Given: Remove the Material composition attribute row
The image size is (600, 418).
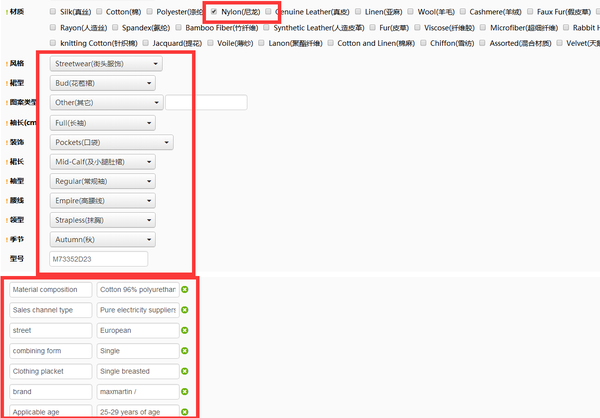Looking at the screenshot, I should 185,289.
